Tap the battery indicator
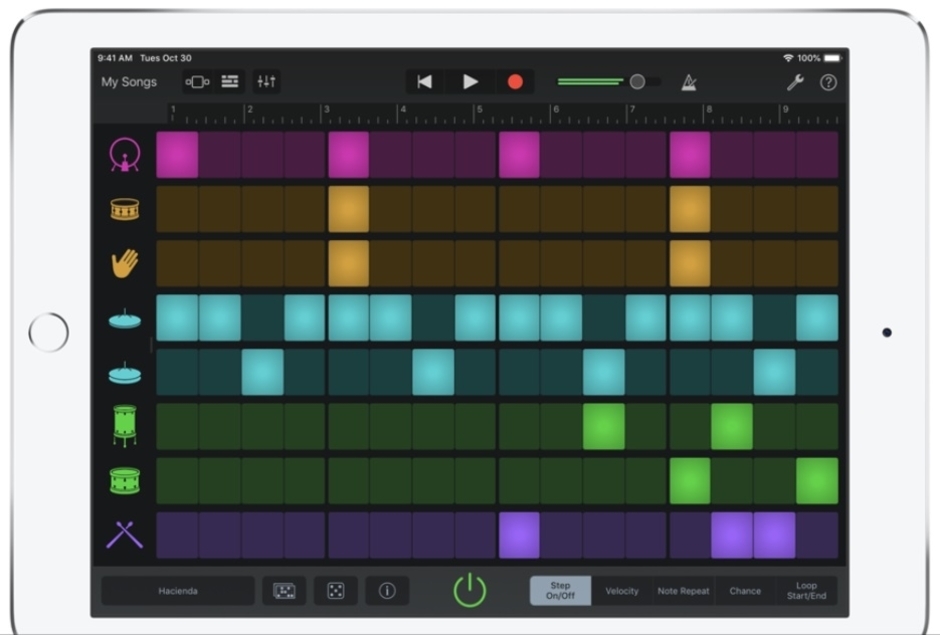940x635 pixels. (x=833, y=58)
